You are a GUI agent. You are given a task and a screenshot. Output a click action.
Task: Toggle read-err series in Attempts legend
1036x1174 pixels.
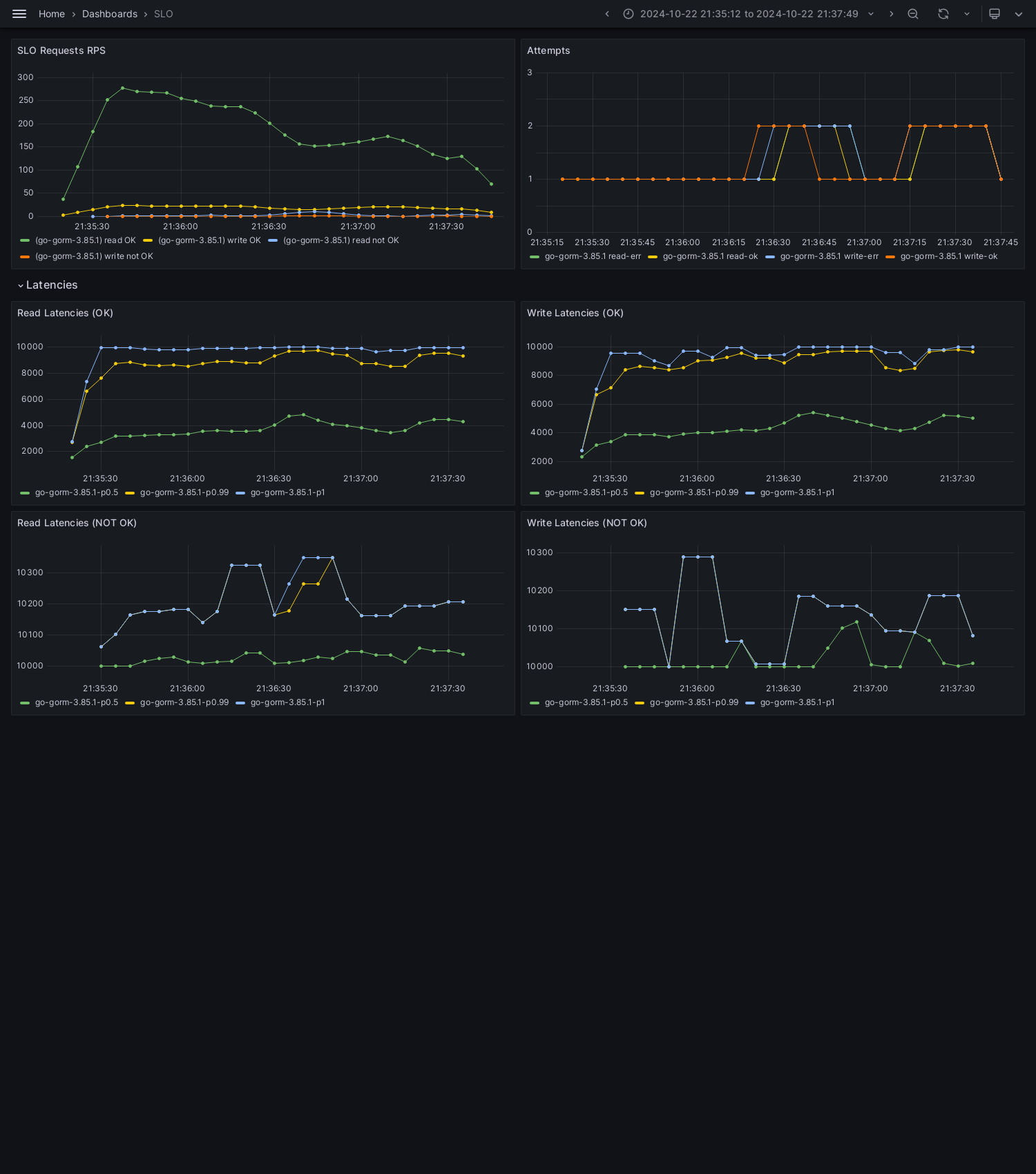point(593,256)
